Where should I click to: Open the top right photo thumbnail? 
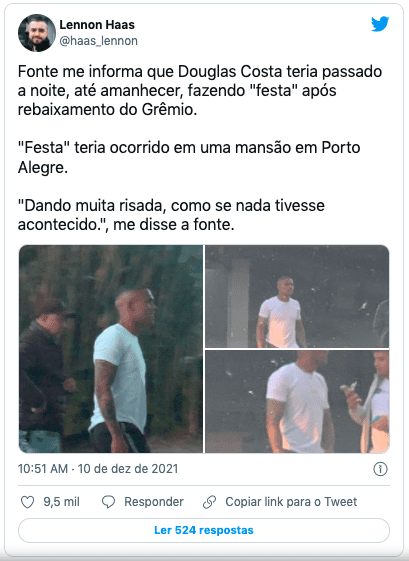click(297, 296)
